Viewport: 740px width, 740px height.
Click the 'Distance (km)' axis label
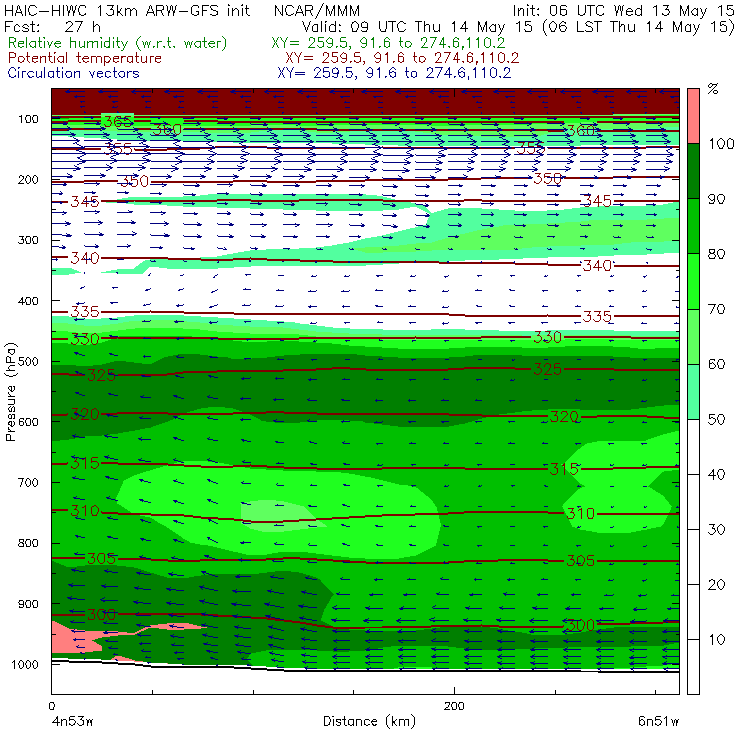click(x=369, y=721)
